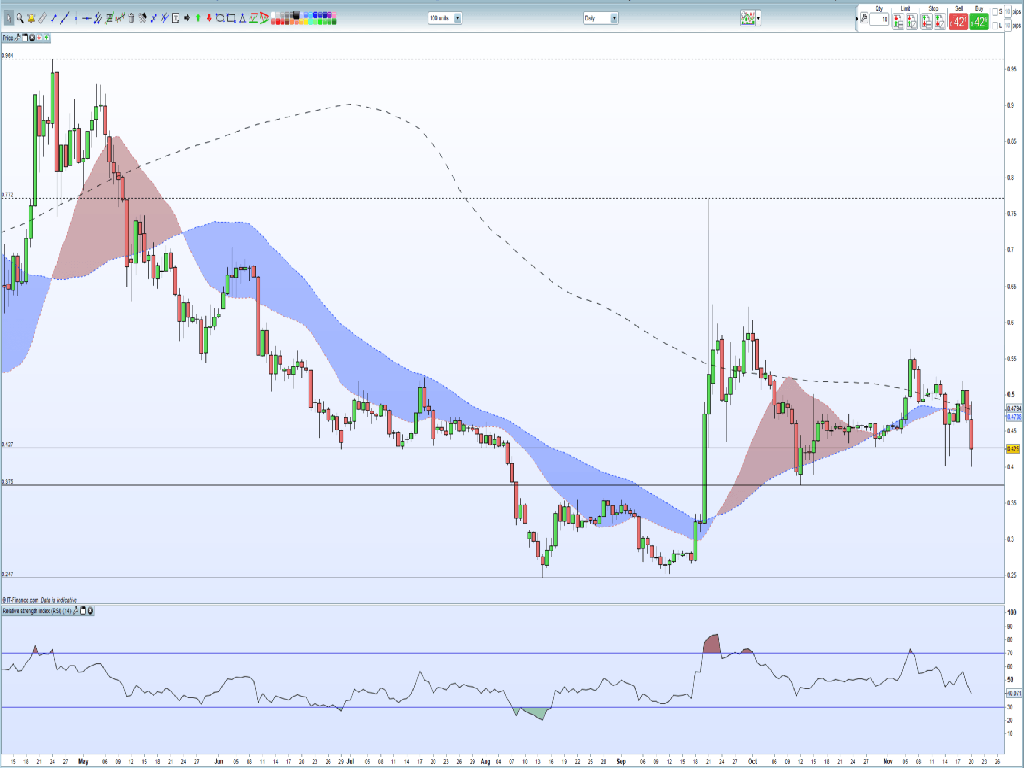Click the Qty quantity input field
Image resolution: width=1024 pixels, height=768 pixels.
coord(880,21)
